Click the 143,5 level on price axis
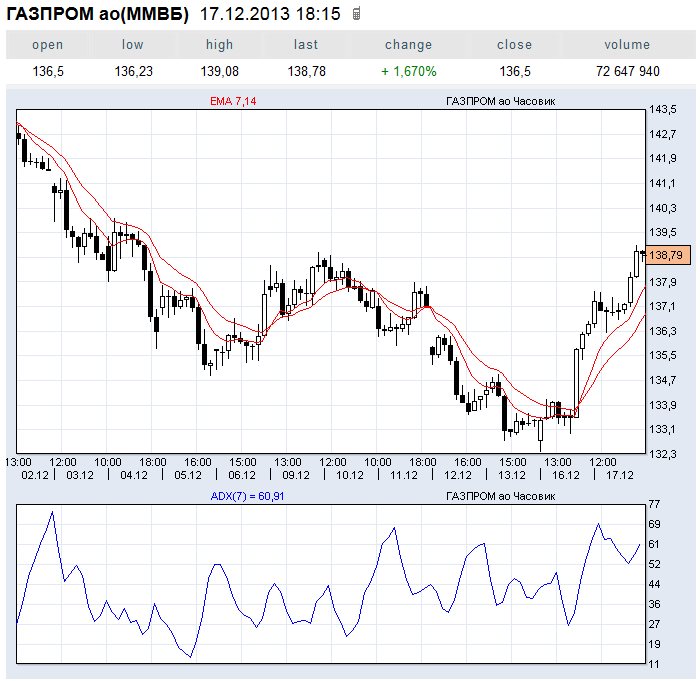700x681 pixels. 662,110
